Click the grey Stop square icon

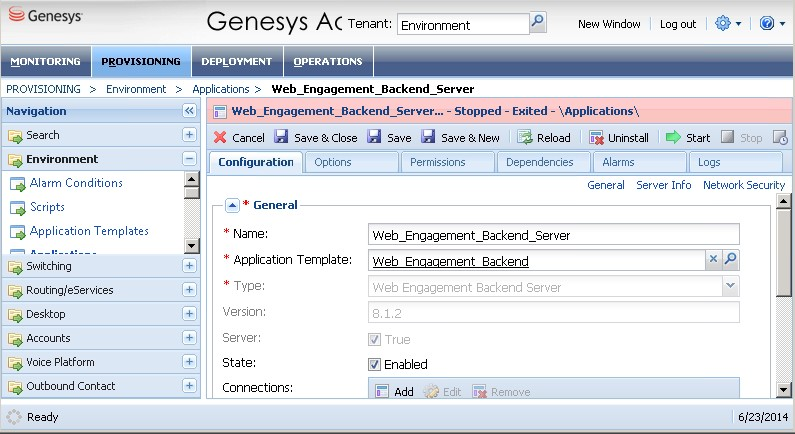coord(728,137)
